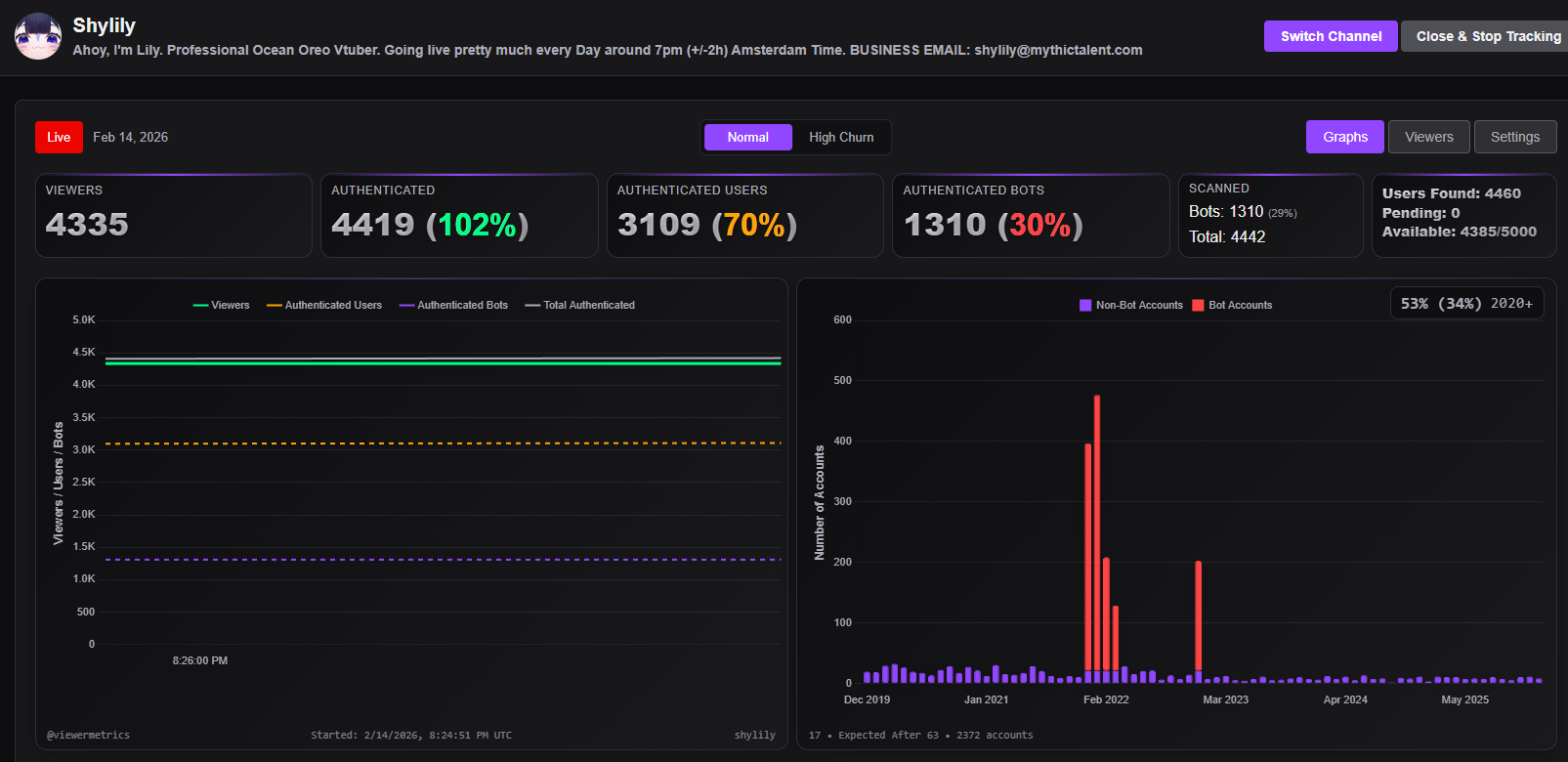Switch to High Churn mode
Screen dimensions: 1568x762
tap(841, 138)
